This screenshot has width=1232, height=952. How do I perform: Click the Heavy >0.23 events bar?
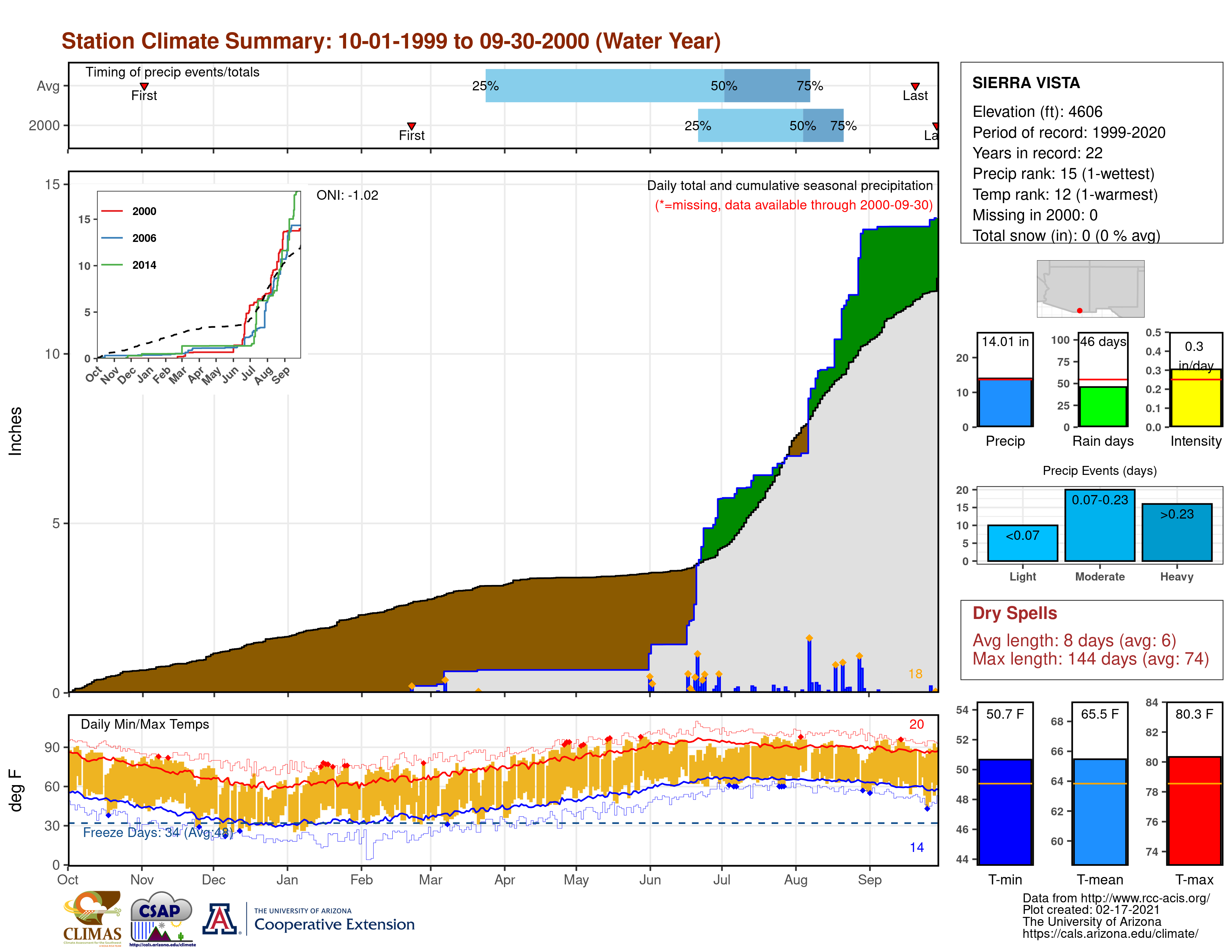[x=1177, y=532]
